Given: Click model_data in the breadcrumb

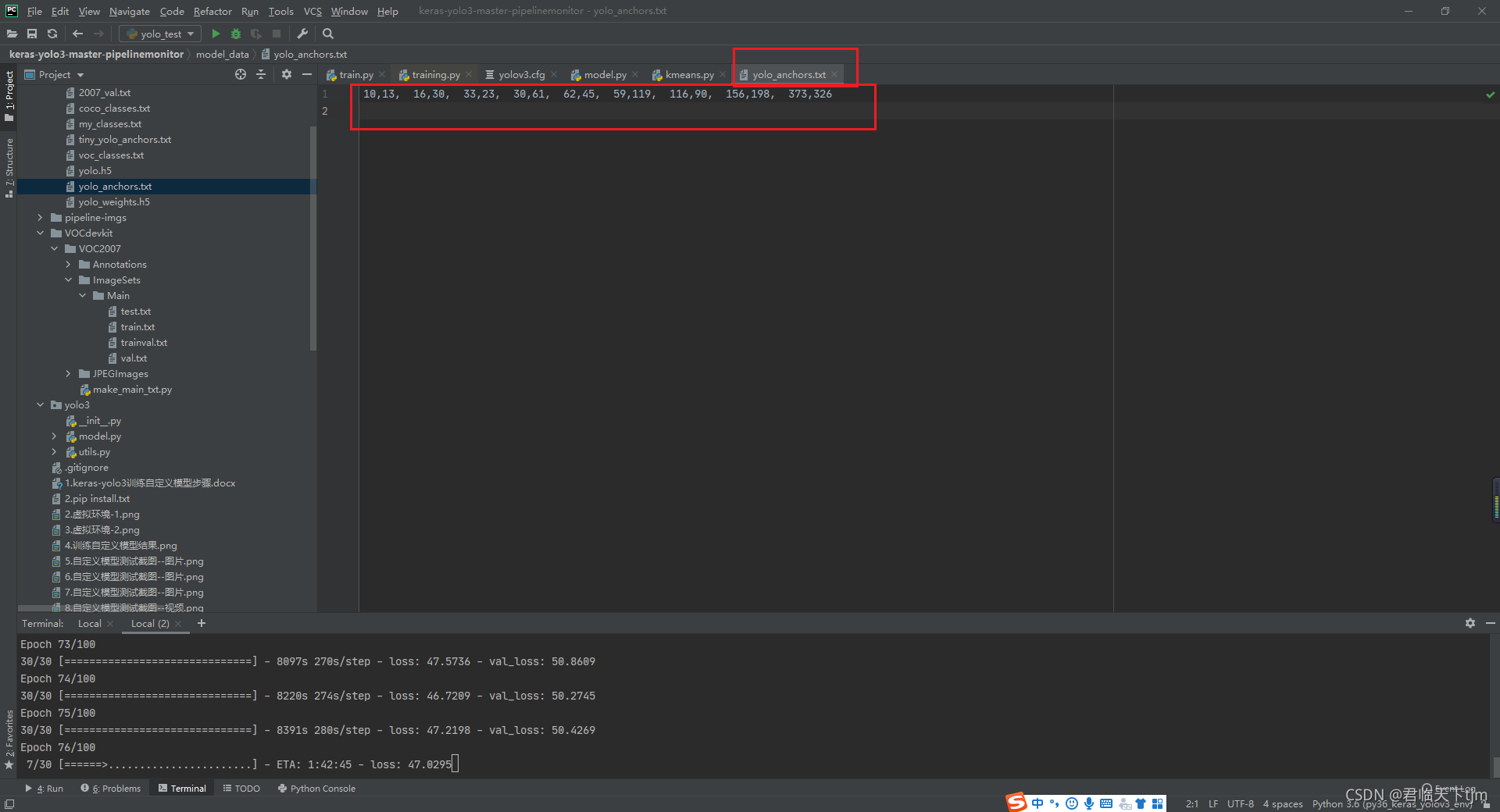Looking at the screenshot, I should tap(222, 54).
